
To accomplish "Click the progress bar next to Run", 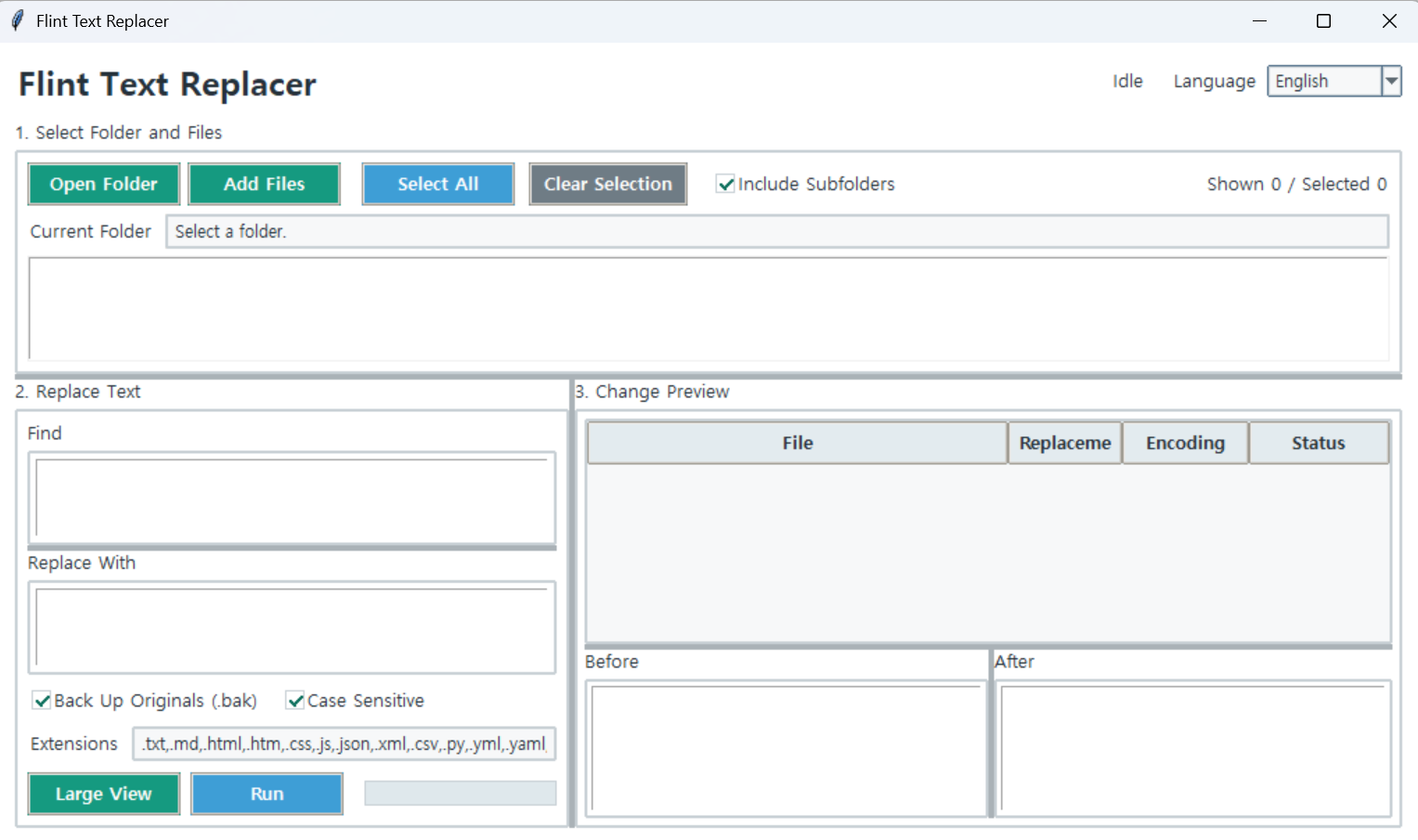I will 461,794.
